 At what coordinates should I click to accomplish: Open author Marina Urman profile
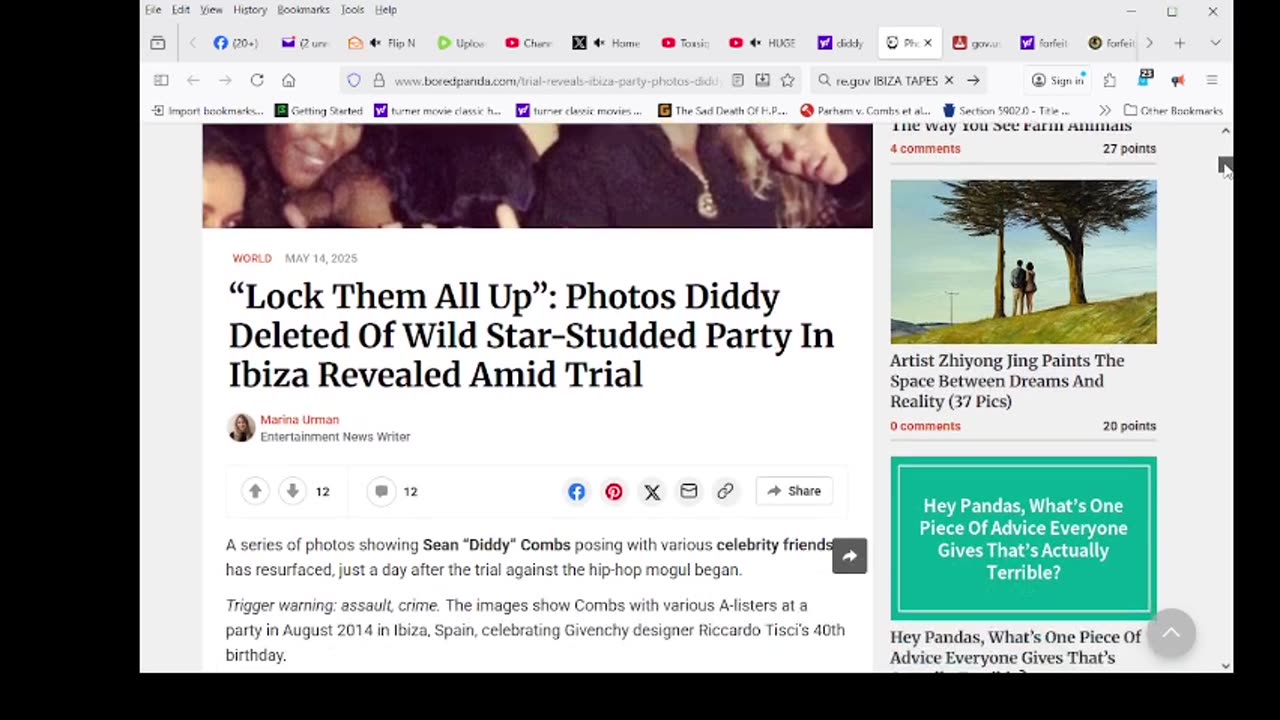point(299,420)
